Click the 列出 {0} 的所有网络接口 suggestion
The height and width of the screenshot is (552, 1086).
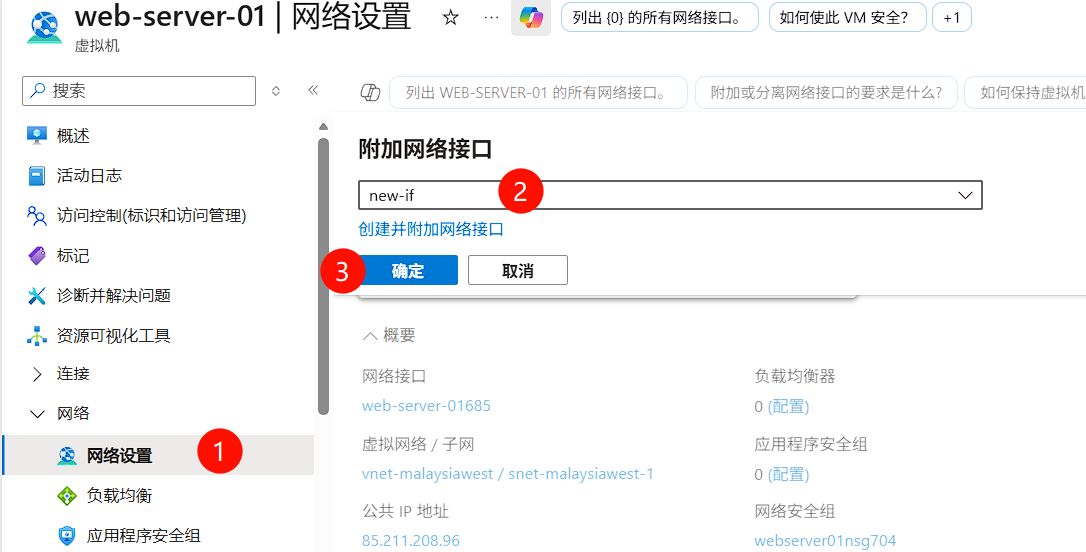659,18
